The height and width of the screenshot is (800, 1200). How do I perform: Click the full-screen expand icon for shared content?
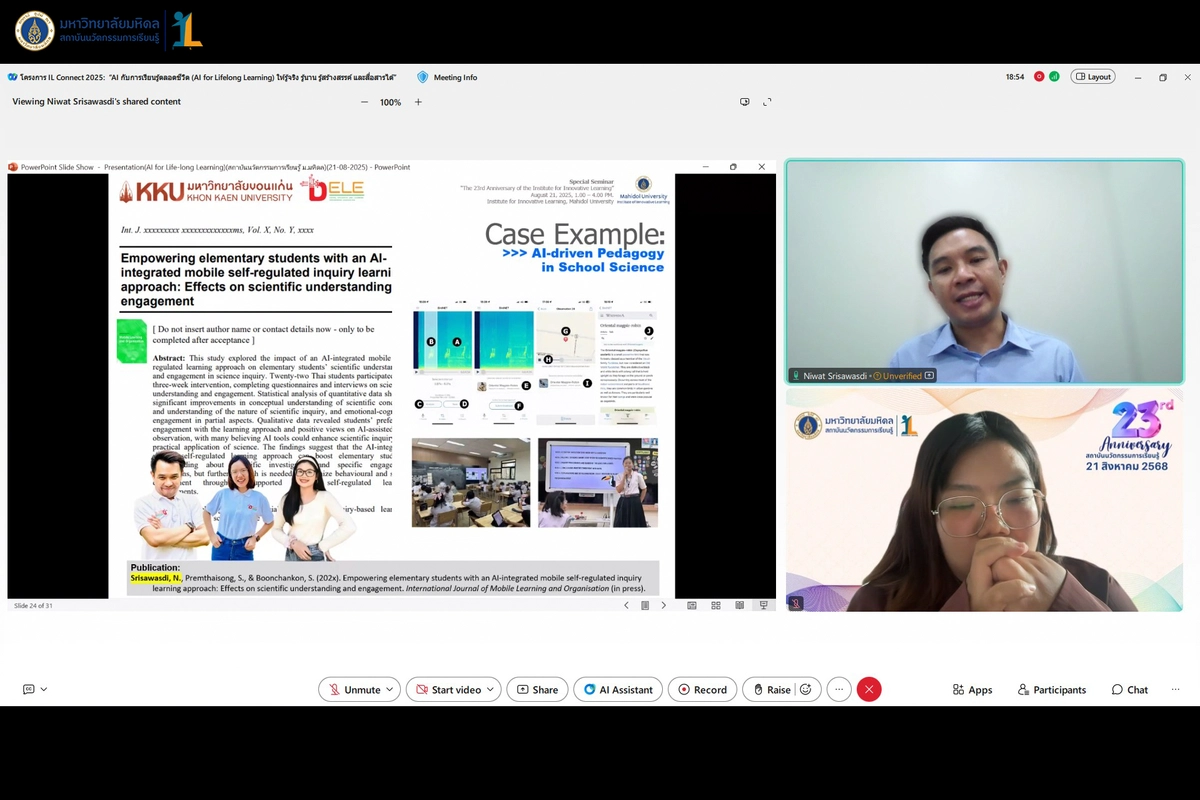pos(767,102)
